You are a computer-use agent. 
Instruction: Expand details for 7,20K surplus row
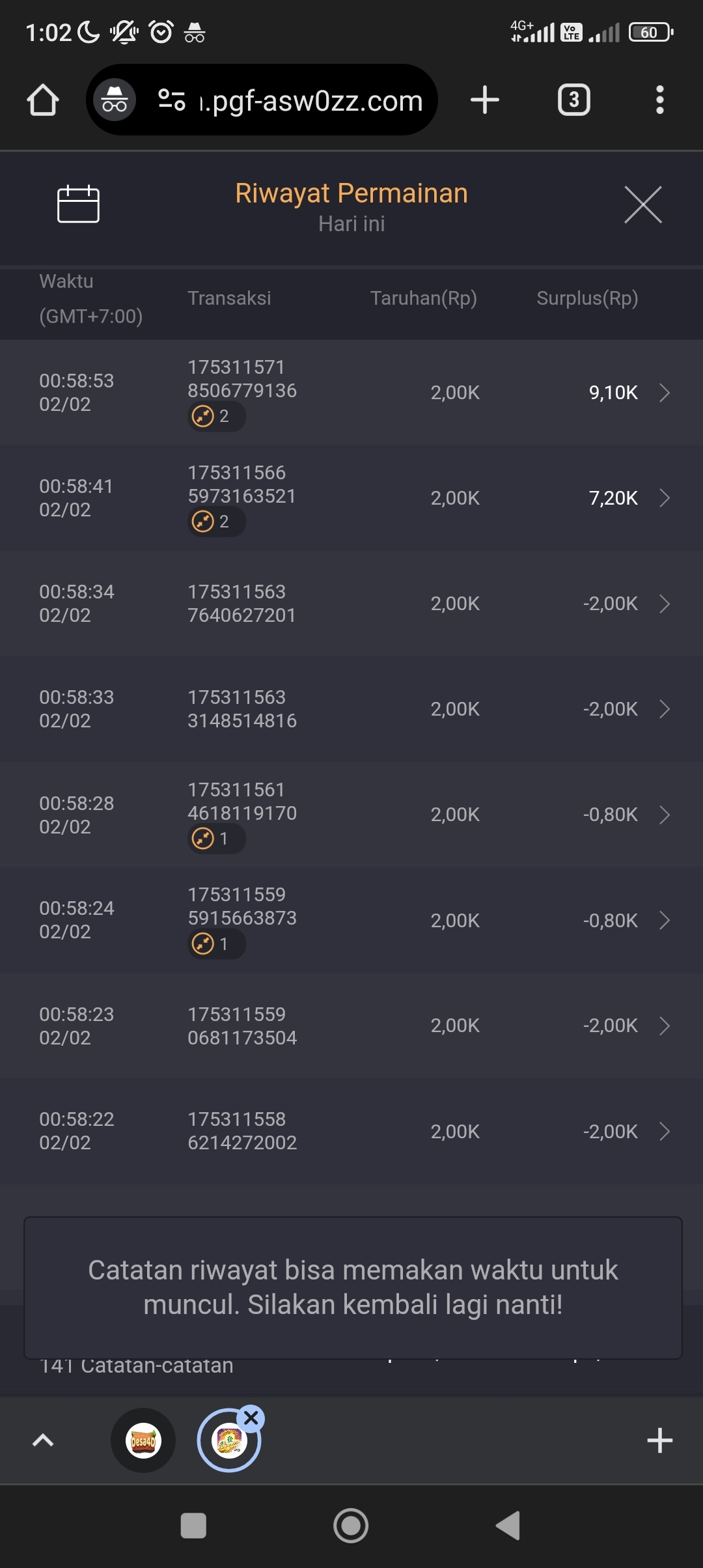tap(664, 498)
